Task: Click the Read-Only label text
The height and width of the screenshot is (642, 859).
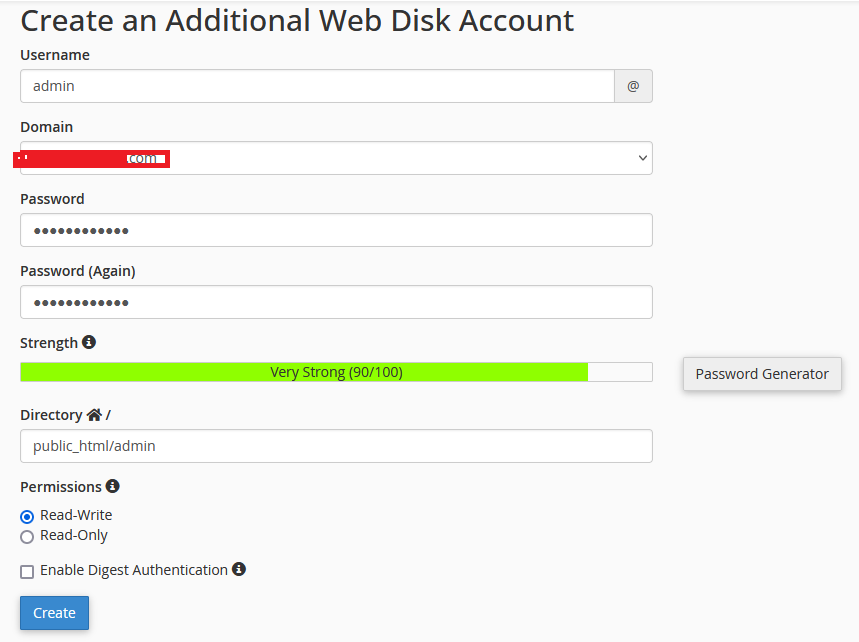Action: [x=74, y=535]
